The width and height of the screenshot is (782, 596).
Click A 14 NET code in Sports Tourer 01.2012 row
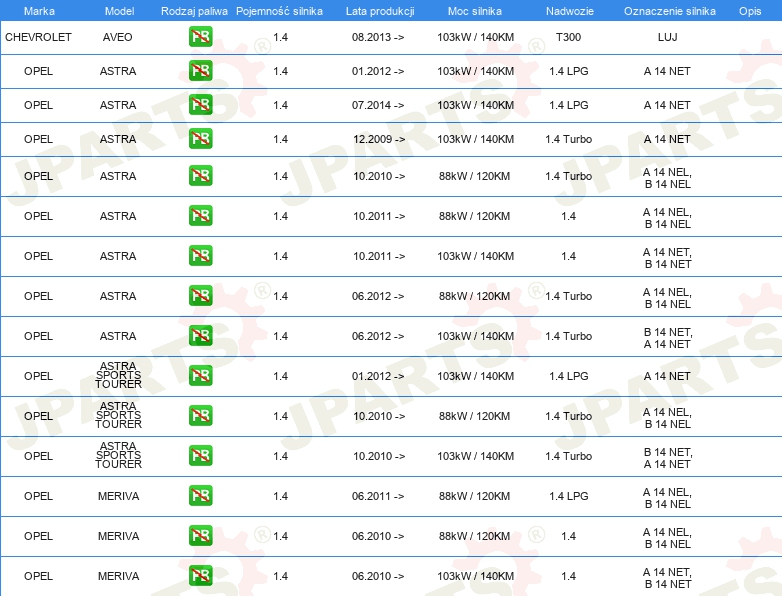point(667,376)
